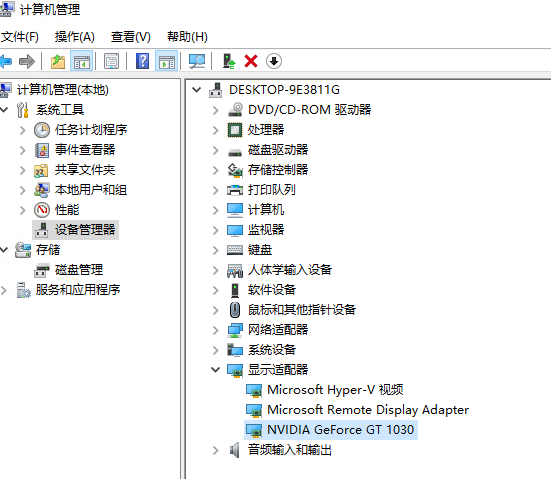Collapse the 显示适配器 category
Viewport: 551px width, 479px height.
point(215,370)
